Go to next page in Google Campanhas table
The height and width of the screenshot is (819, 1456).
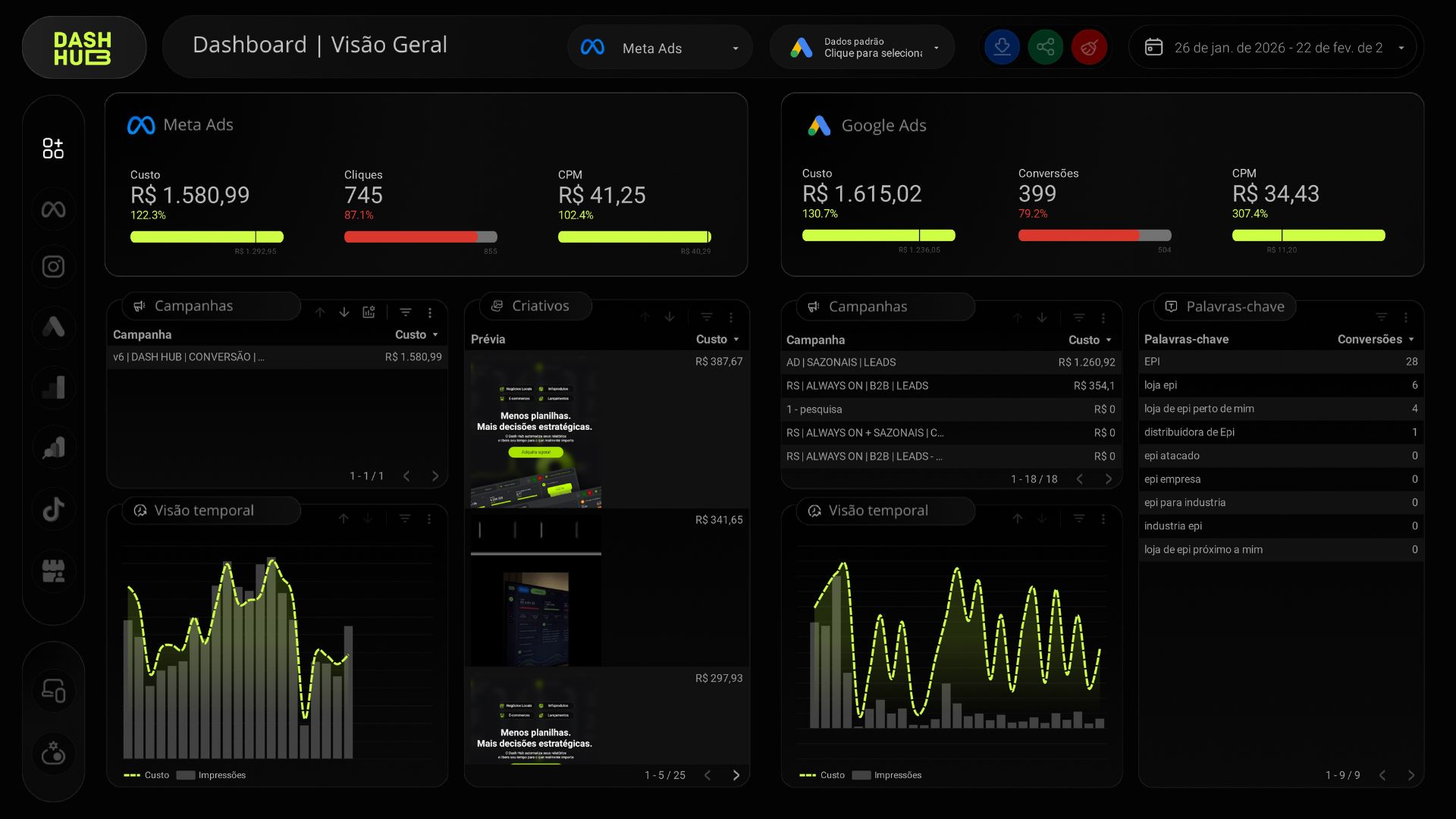[x=1109, y=479]
